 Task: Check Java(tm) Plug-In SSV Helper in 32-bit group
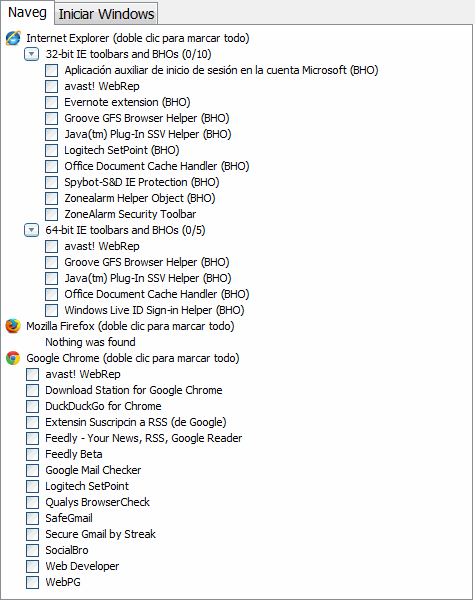pos(51,134)
